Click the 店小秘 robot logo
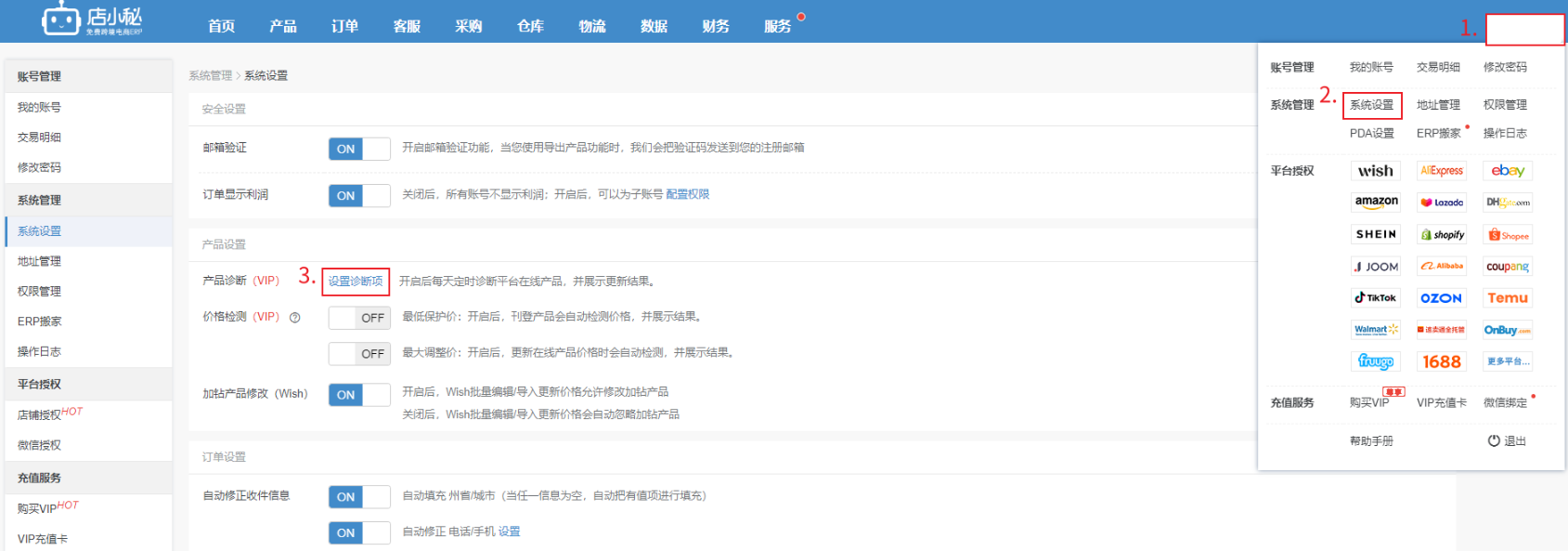The width and height of the screenshot is (1568, 551). coord(61,19)
